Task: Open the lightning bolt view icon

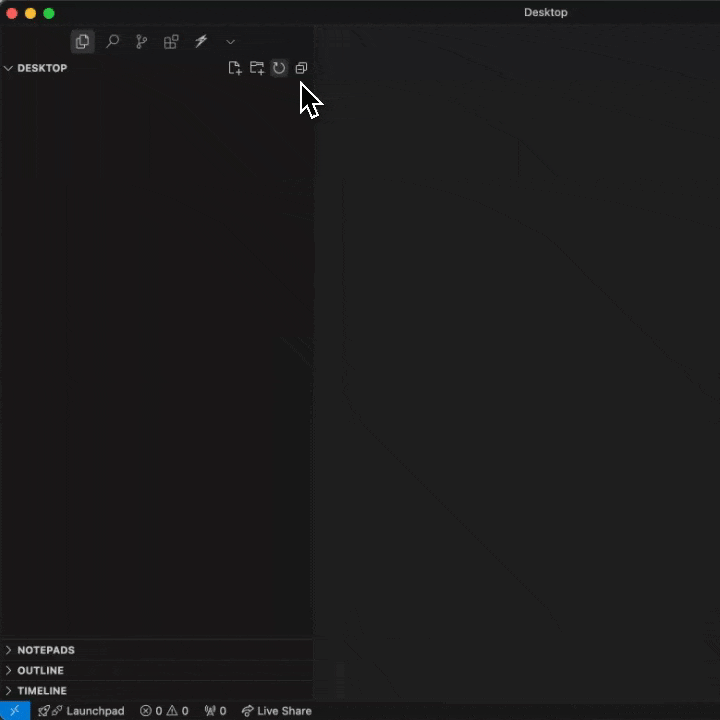Action: tap(201, 41)
